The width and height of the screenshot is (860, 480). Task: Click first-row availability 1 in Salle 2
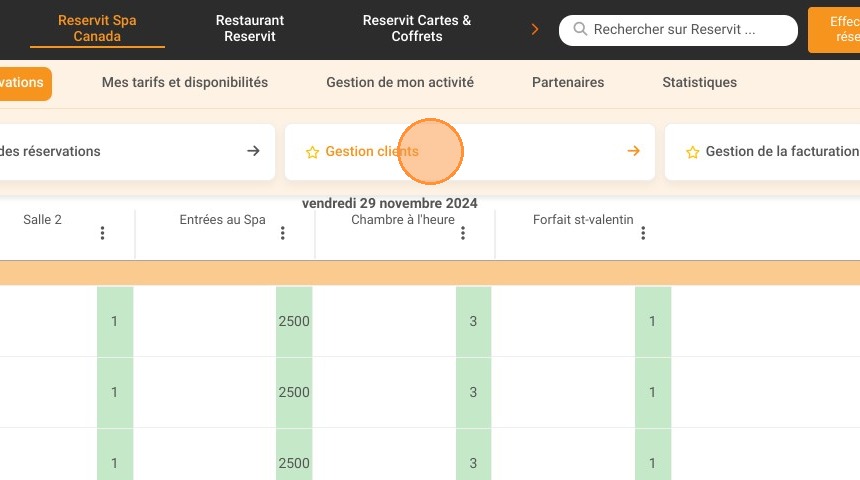coord(115,321)
